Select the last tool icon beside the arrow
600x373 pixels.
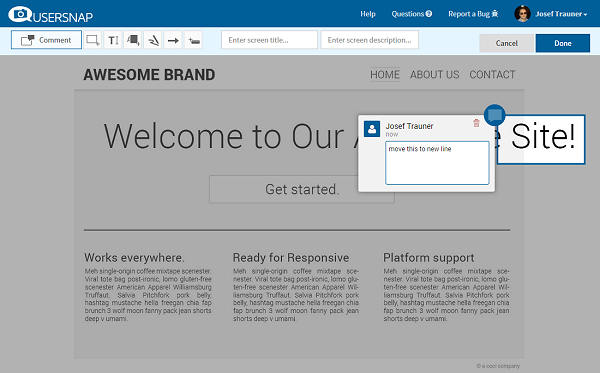(194, 40)
